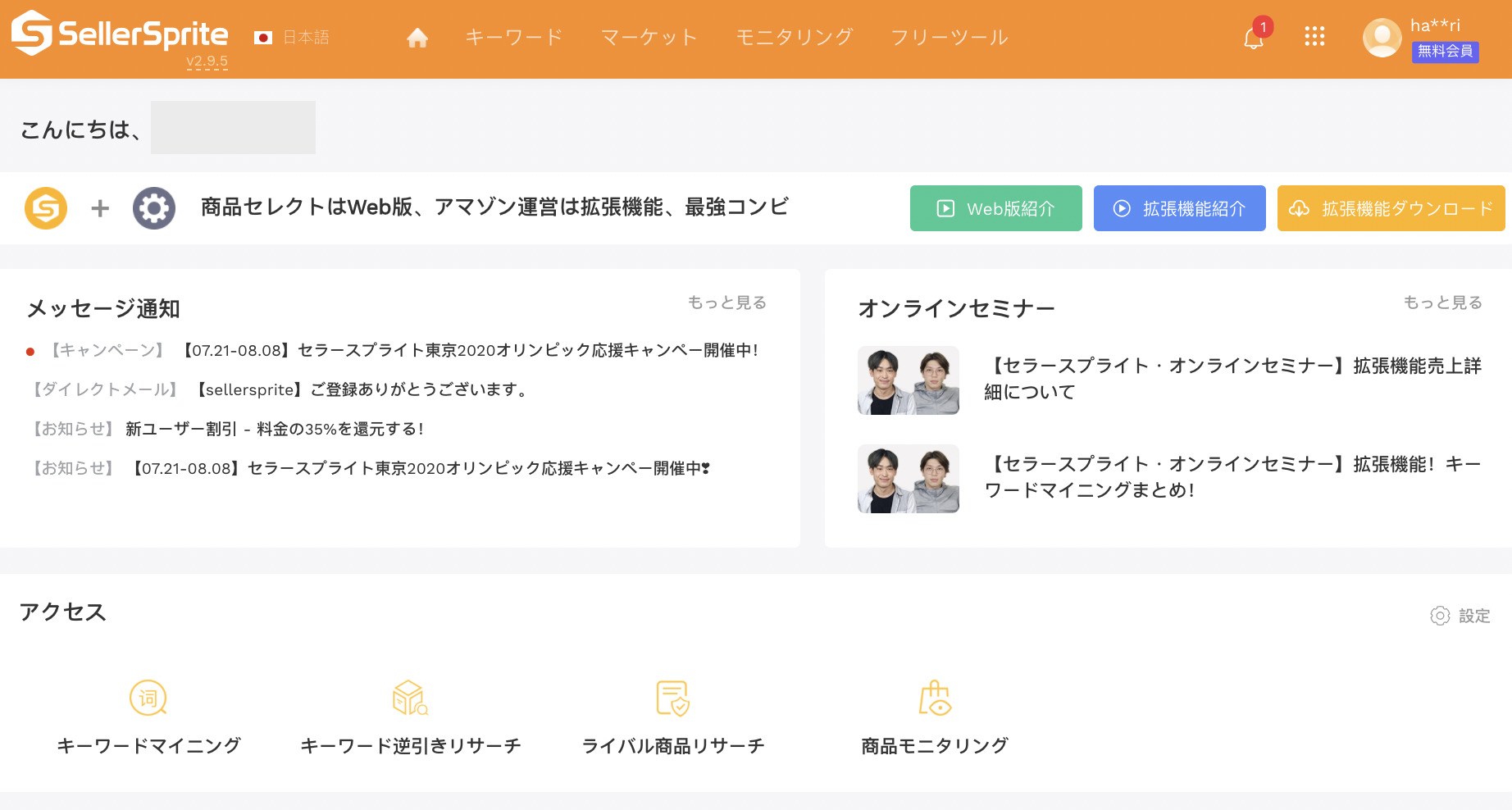Open the apps grid menu icon
This screenshot has width=1512, height=810.
(x=1314, y=36)
